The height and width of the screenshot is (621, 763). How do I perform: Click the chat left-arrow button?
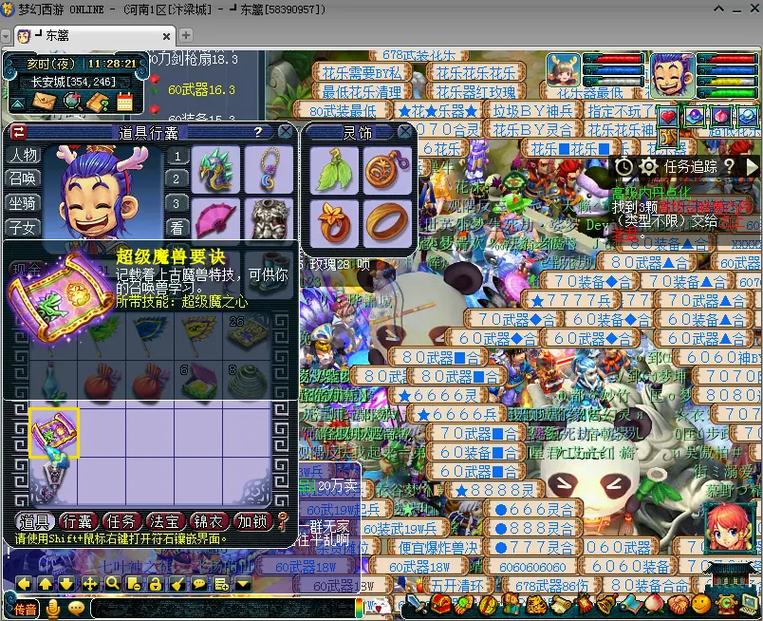(23, 584)
